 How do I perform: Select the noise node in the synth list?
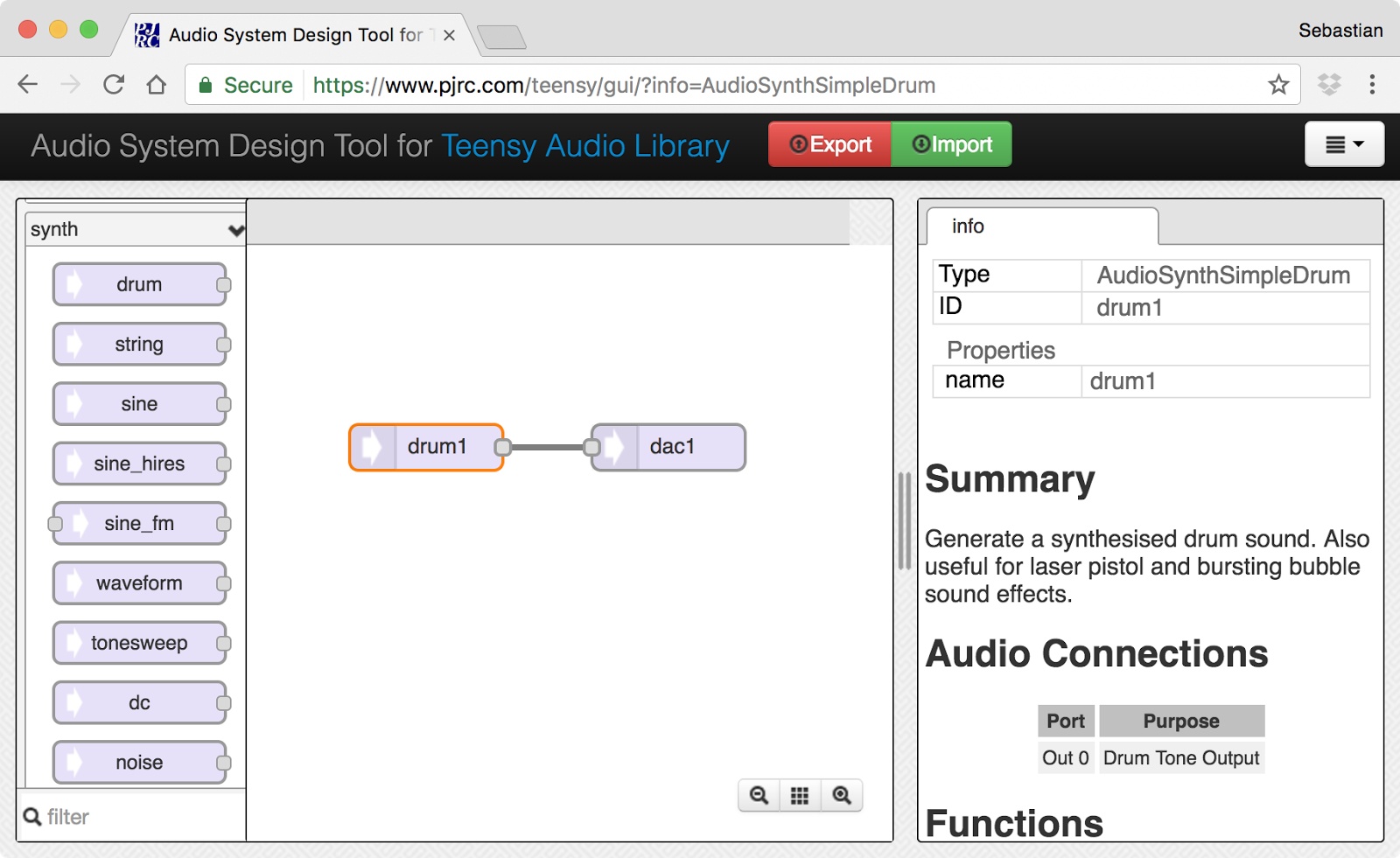[140, 762]
